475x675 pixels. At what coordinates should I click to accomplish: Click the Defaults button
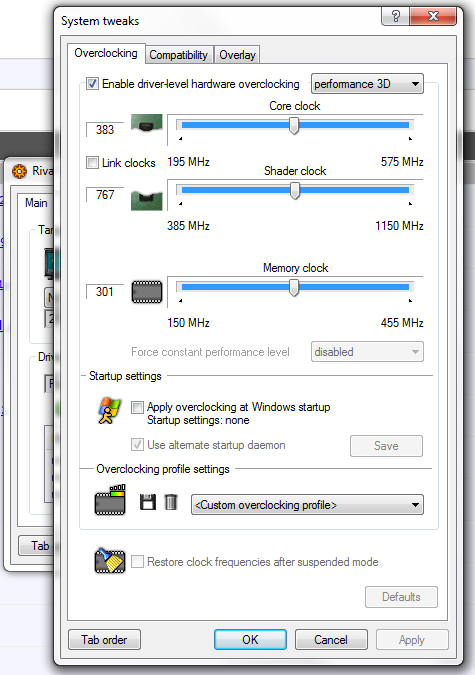[x=401, y=597]
